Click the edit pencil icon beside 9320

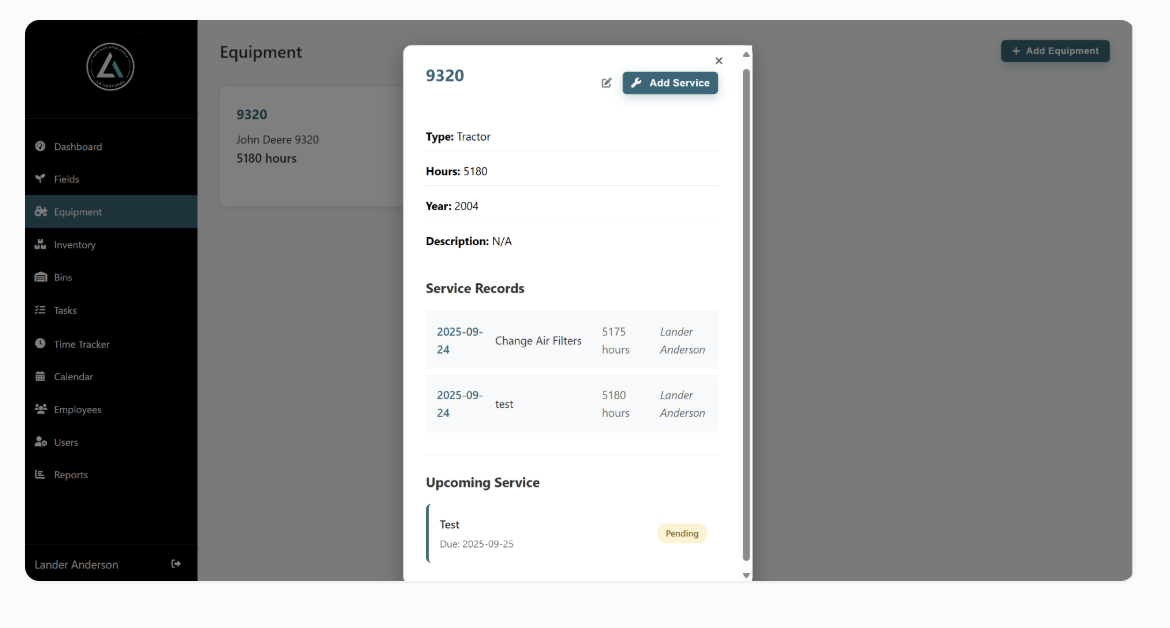tap(606, 83)
